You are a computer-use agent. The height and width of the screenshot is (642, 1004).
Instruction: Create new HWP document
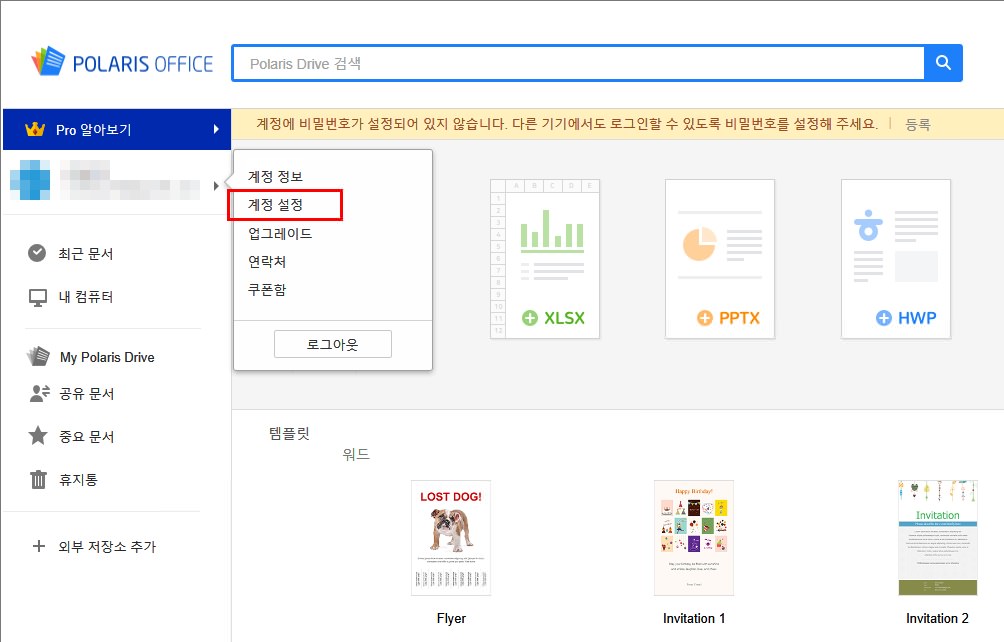coord(896,259)
